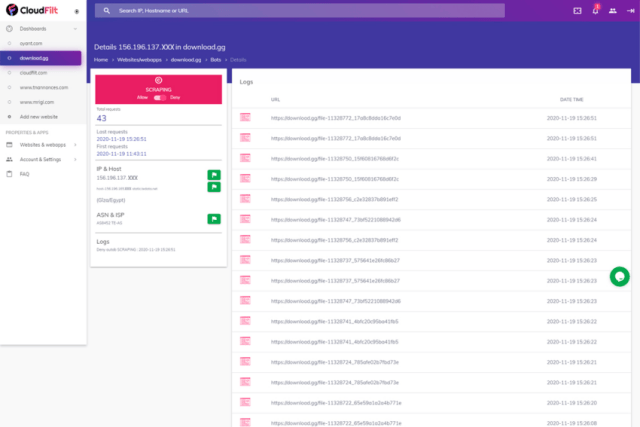Screen dimensions: 640x427
Task: Select cloudfilt.com in the sidebar
Action: click(x=34, y=73)
